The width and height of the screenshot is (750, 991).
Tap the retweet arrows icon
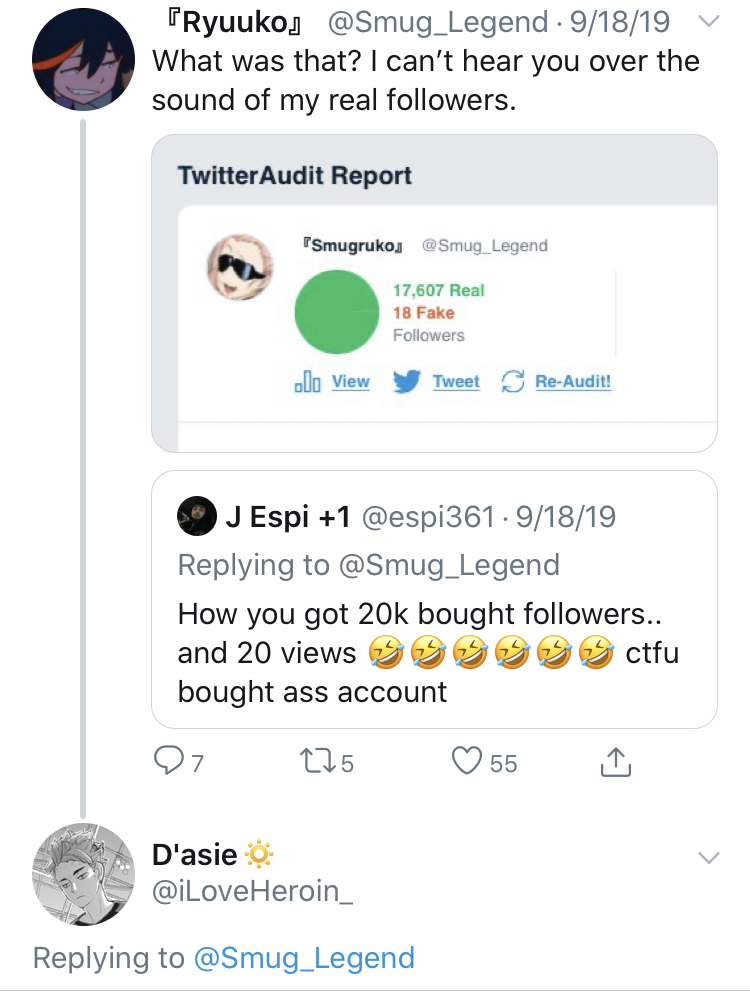pyautogui.click(x=316, y=762)
